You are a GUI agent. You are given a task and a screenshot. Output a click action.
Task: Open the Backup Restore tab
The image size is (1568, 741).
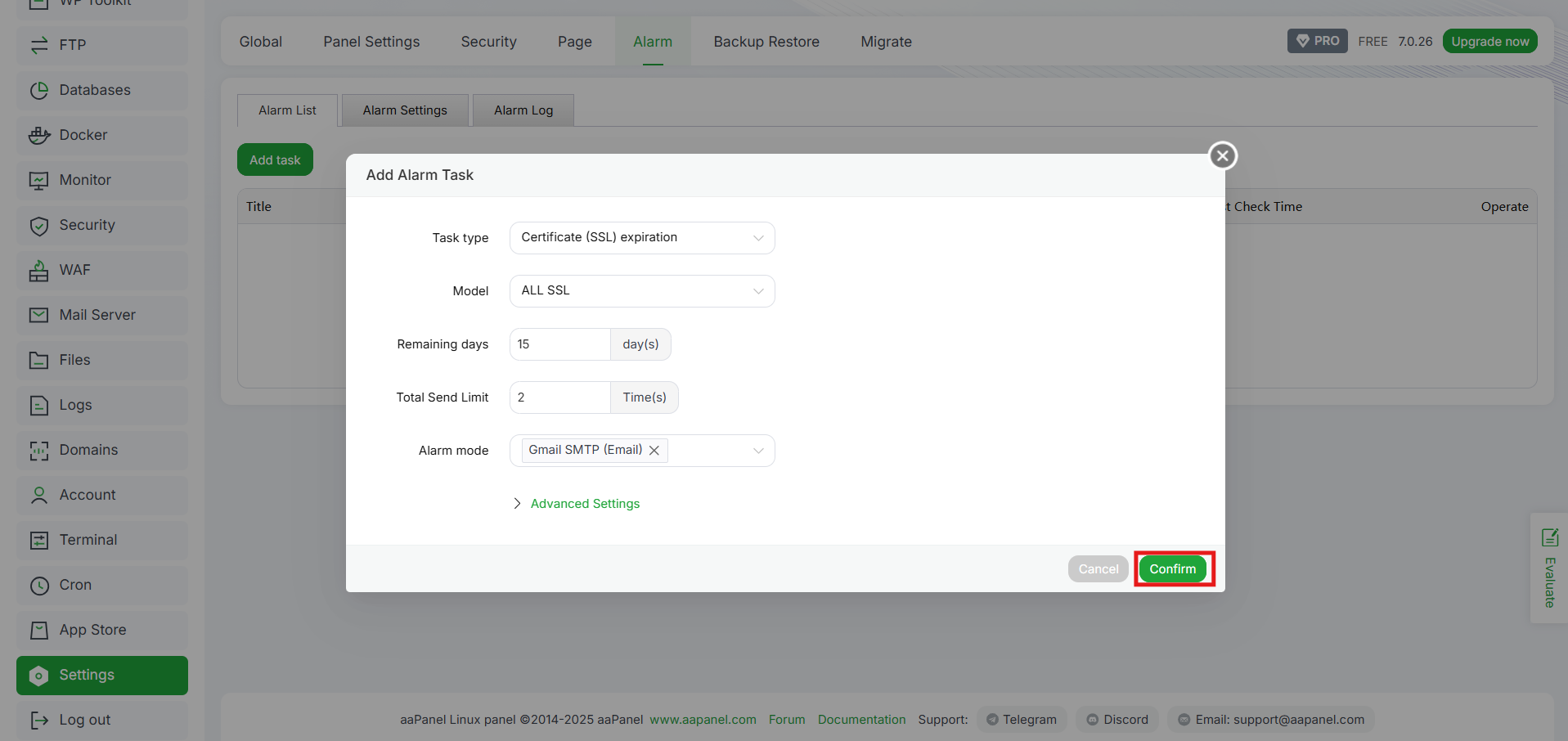(x=766, y=42)
